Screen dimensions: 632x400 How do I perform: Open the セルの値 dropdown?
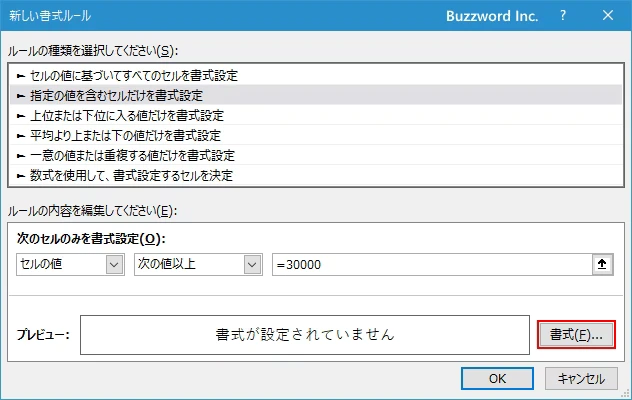coord(70,265)
